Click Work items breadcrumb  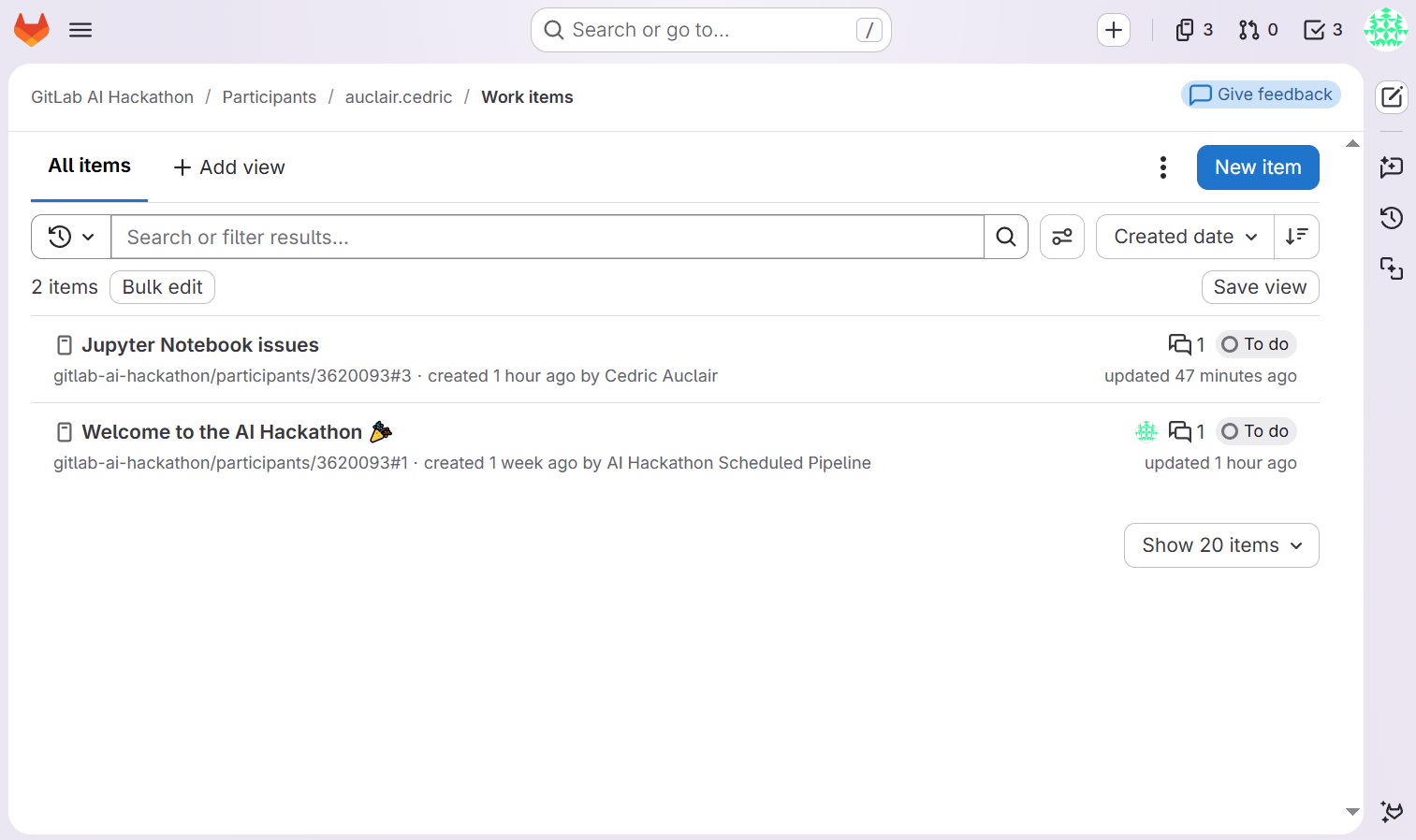click(x=527, y=97)
